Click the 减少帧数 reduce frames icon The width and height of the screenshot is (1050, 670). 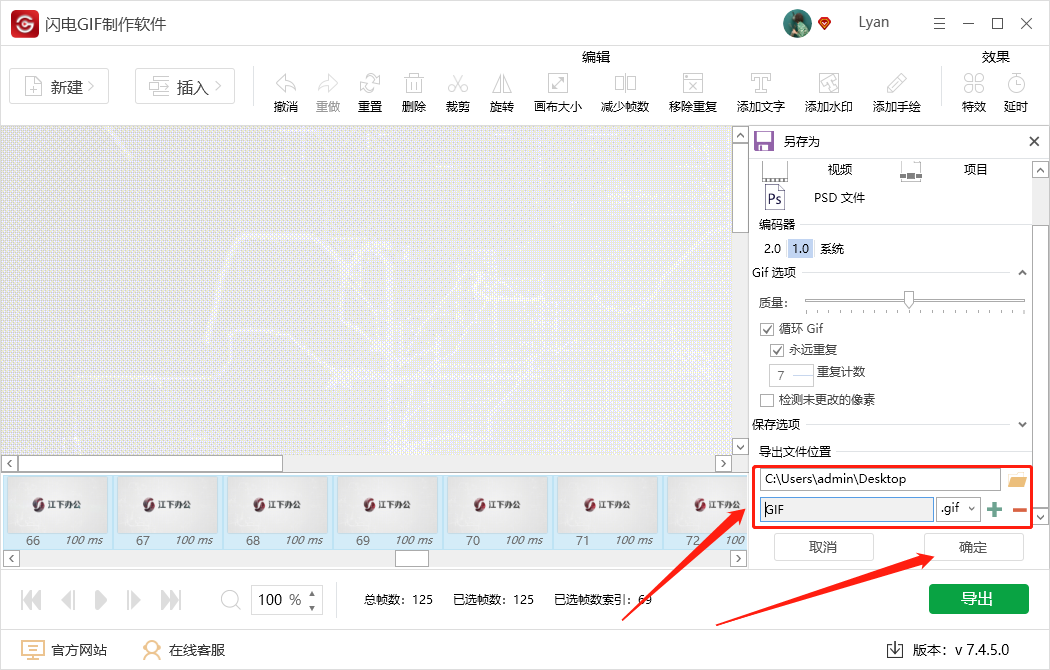click(x=625, y=84)
